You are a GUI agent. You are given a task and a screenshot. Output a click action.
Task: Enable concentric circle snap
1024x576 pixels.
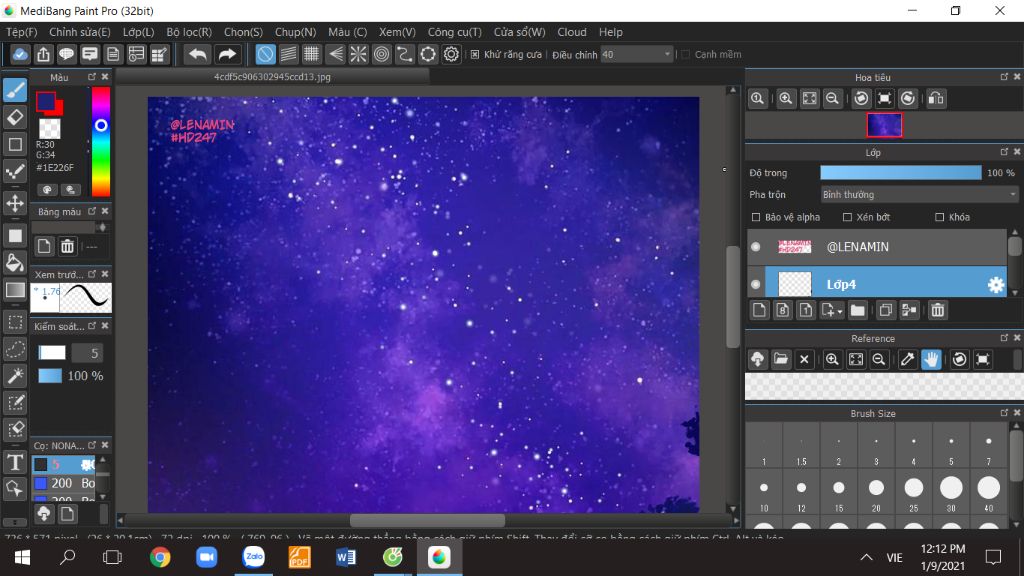click(381, 54)
